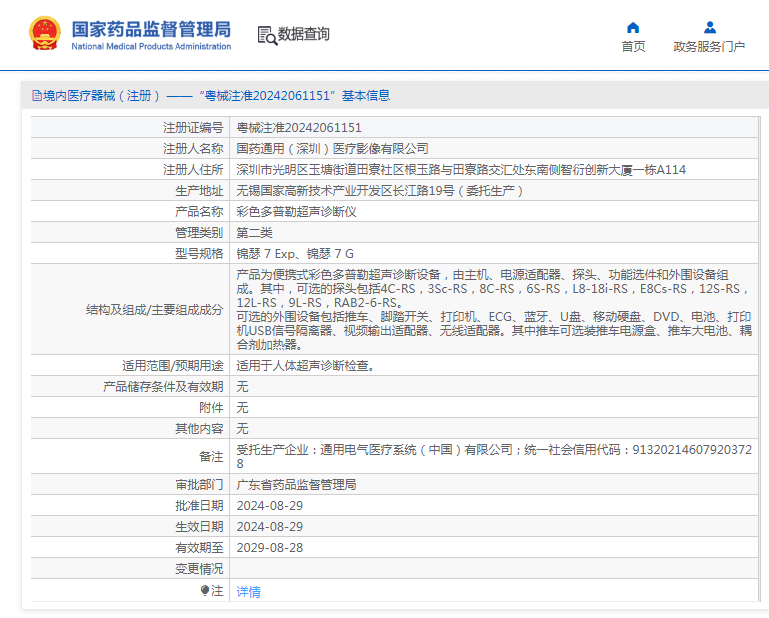Click the 国家药品监督管理局 site title
769x618 pixels.
click(x=151, y=28)
